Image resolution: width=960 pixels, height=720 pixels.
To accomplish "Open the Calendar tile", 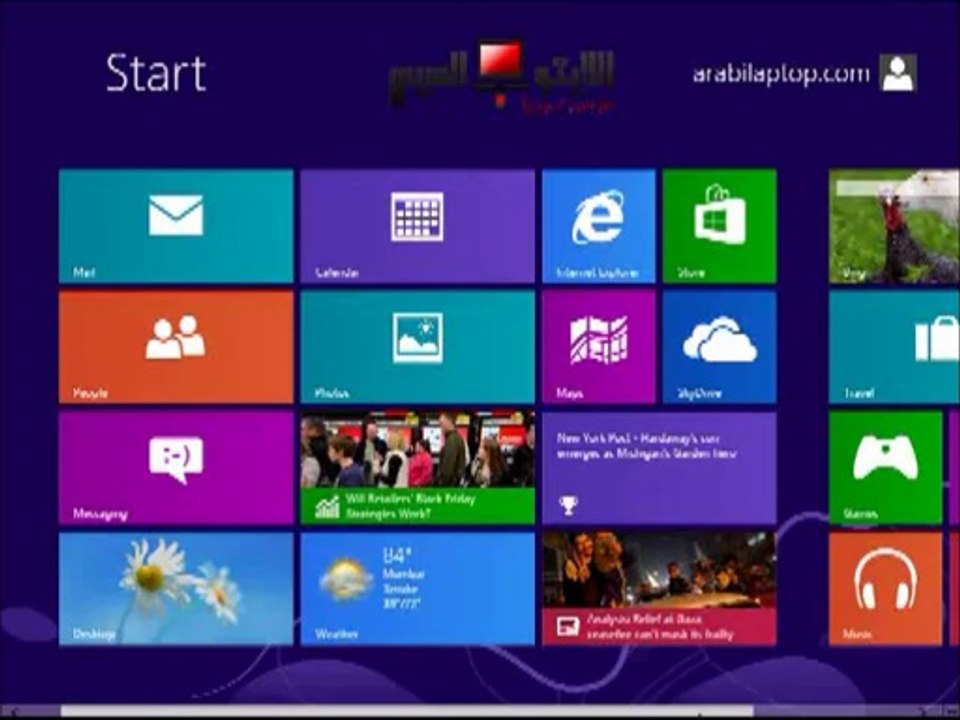I will pyautogui.click(x=417, y=226).
